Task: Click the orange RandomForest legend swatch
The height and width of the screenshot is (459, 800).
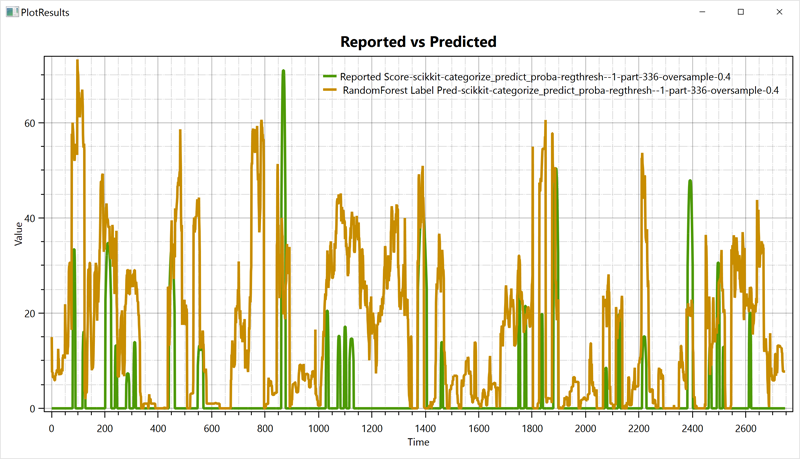Action: [329, 90]
